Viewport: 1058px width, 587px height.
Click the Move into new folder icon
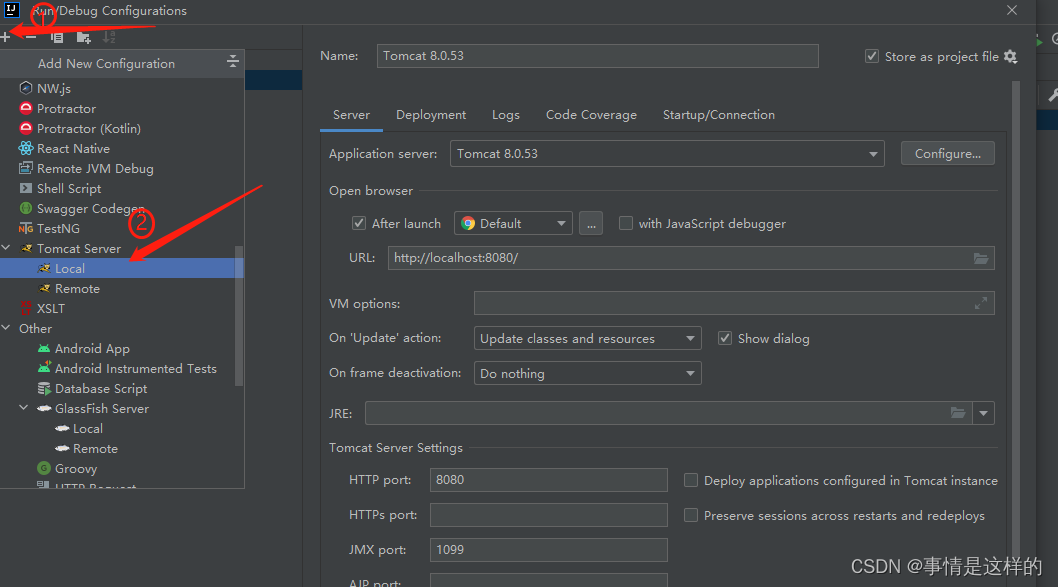click(x=84, y=38)
